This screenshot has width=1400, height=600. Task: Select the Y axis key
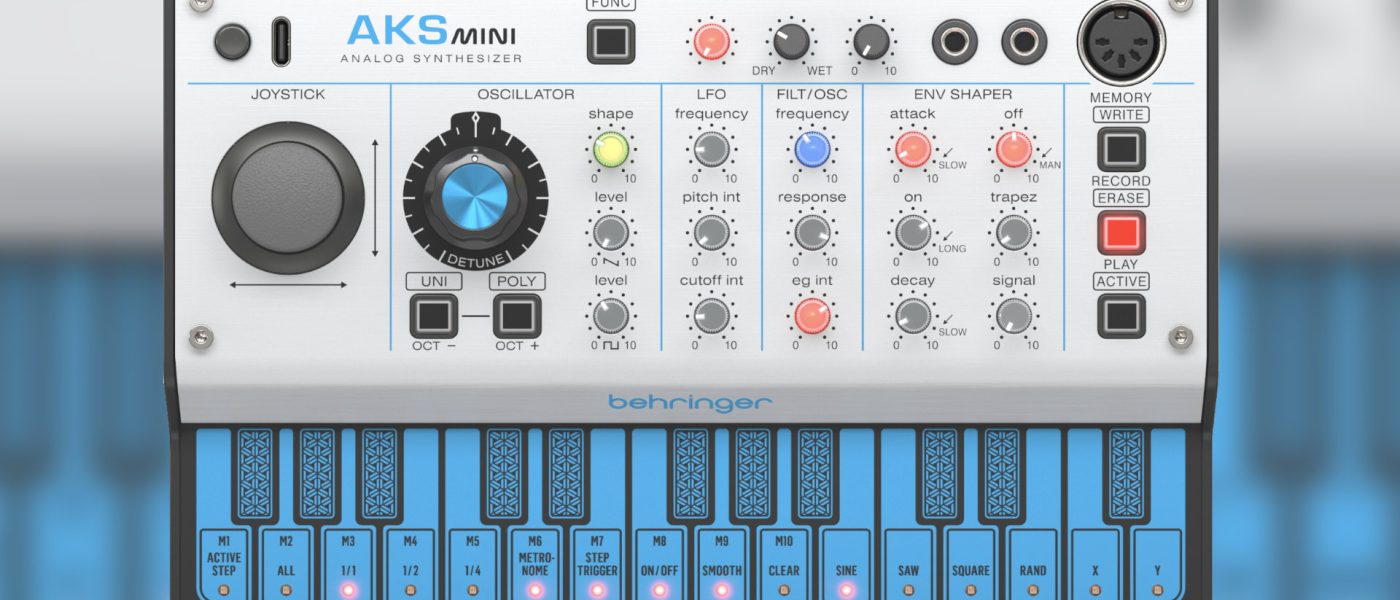1157,564
